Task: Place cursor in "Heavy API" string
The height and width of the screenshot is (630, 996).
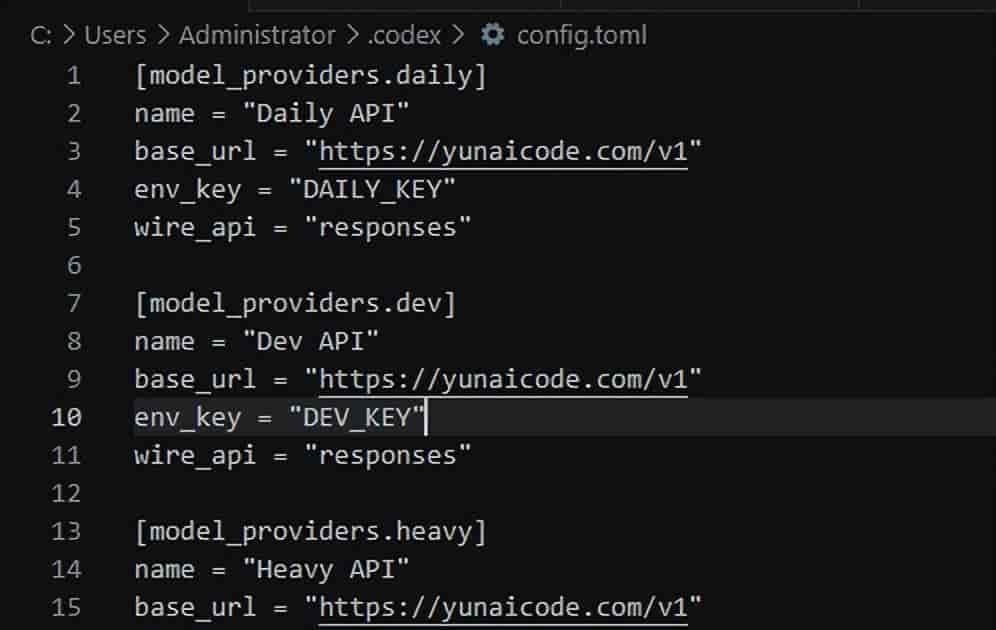Action: coord(326,570)
